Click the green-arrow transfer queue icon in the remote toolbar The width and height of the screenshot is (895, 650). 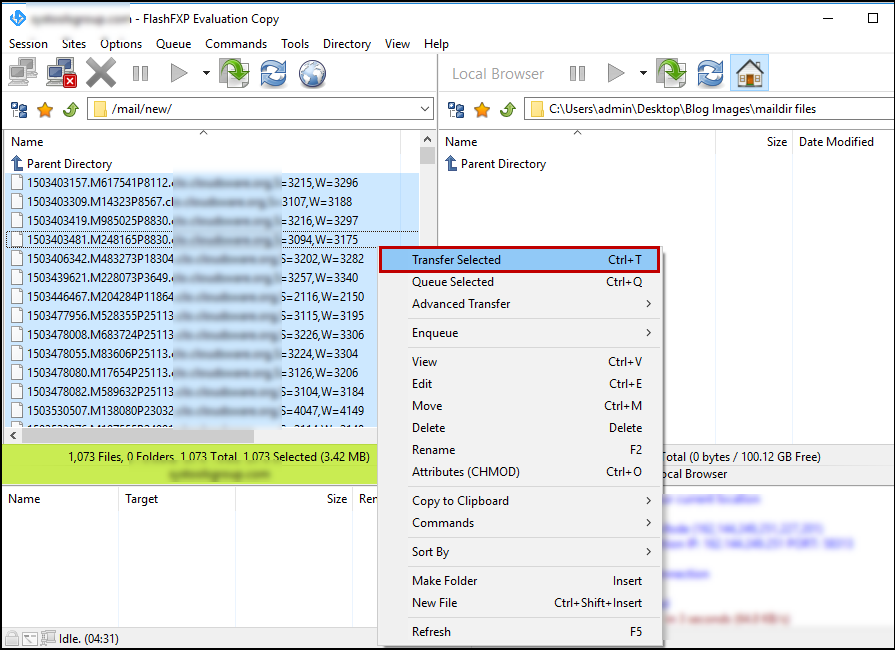tap(235, 73)
